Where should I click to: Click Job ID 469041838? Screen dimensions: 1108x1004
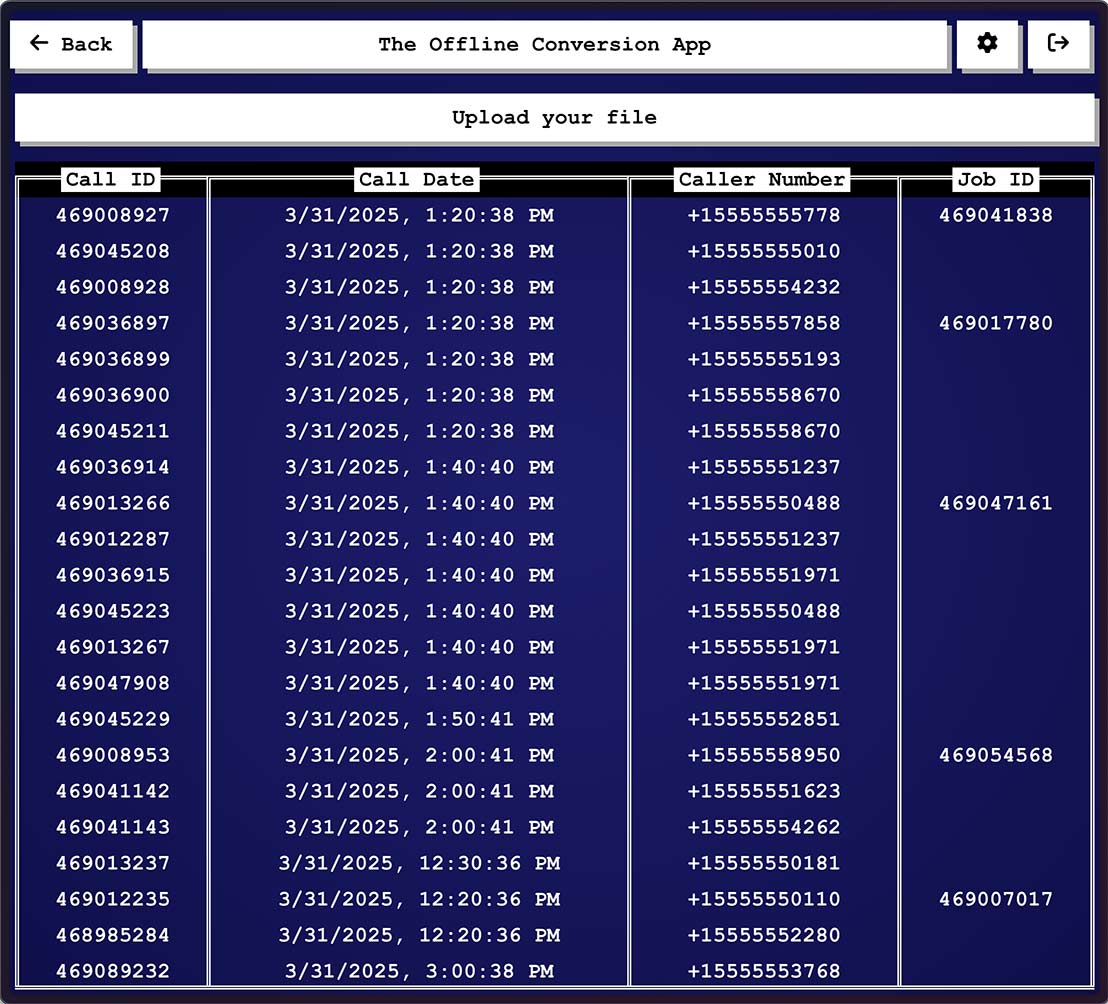pyautogui.click(x=995, y=215)
